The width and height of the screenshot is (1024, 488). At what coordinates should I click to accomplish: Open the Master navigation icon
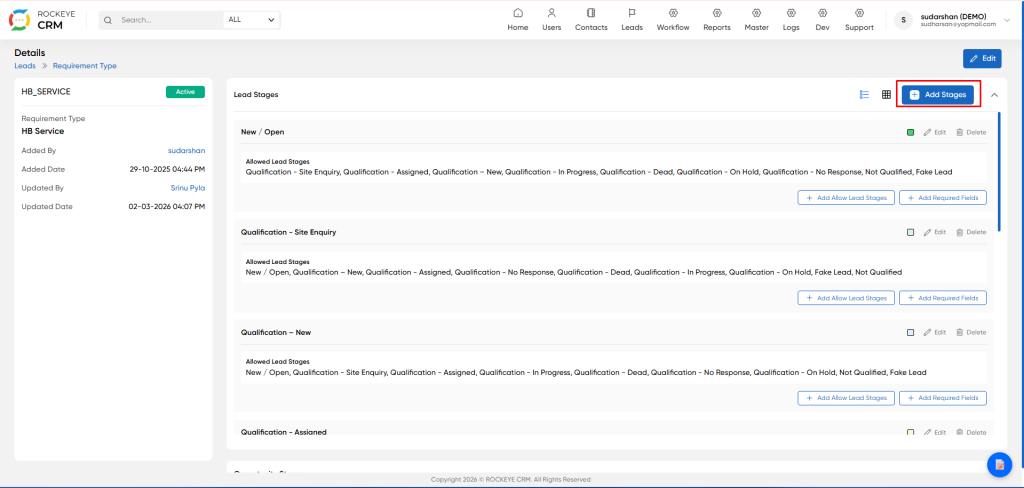[757, 13]
